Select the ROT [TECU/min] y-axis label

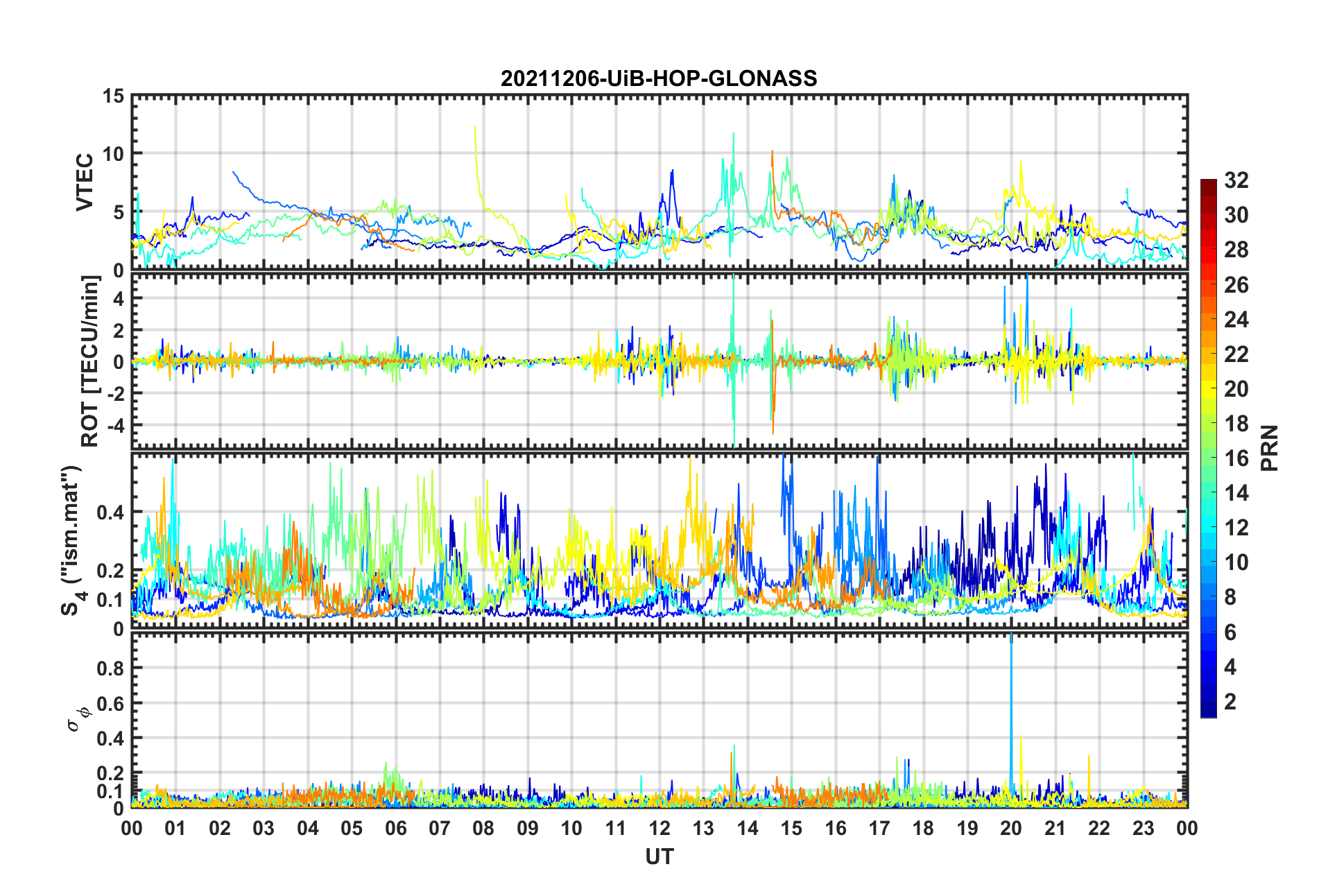coord(90,361)
